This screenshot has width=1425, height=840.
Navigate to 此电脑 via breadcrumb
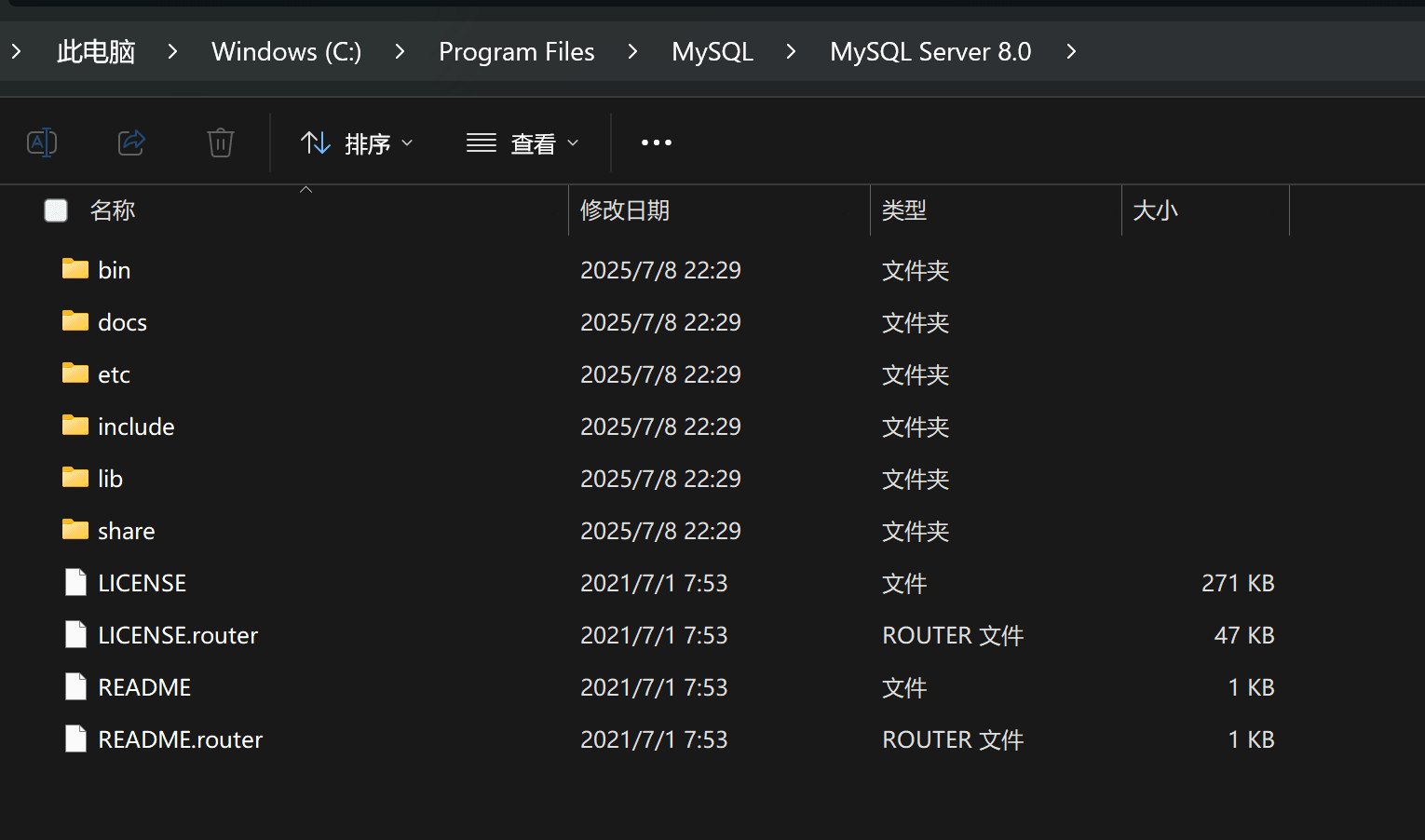coord(95,51)
